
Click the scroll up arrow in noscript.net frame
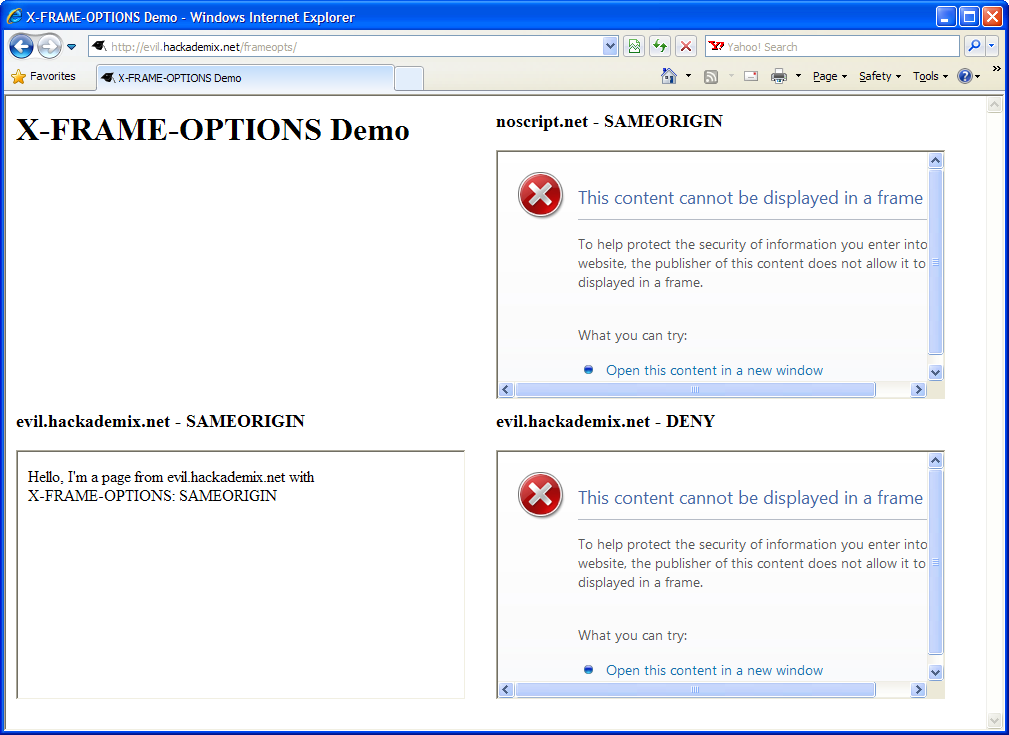936,160
